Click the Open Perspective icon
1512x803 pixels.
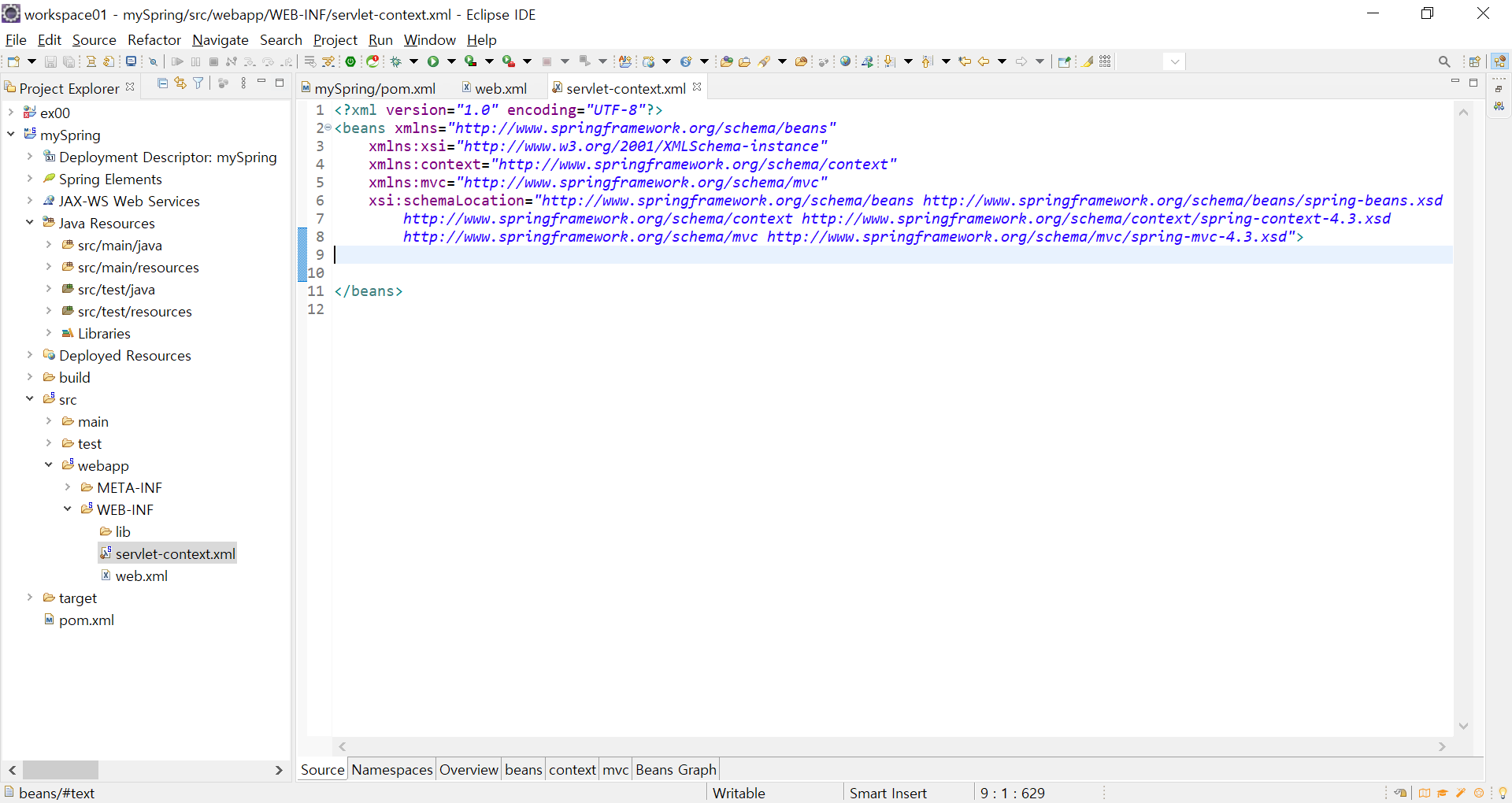point(1475,61)
